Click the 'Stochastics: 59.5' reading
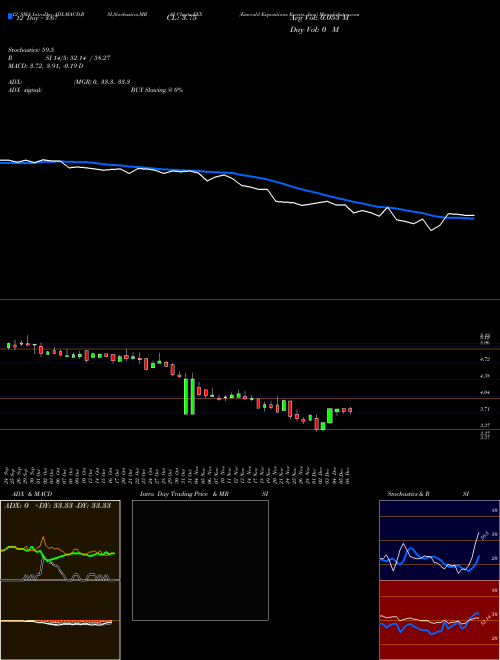Image resolution: width=500 pixels, height=660 pixels. (x=29, y=49)
